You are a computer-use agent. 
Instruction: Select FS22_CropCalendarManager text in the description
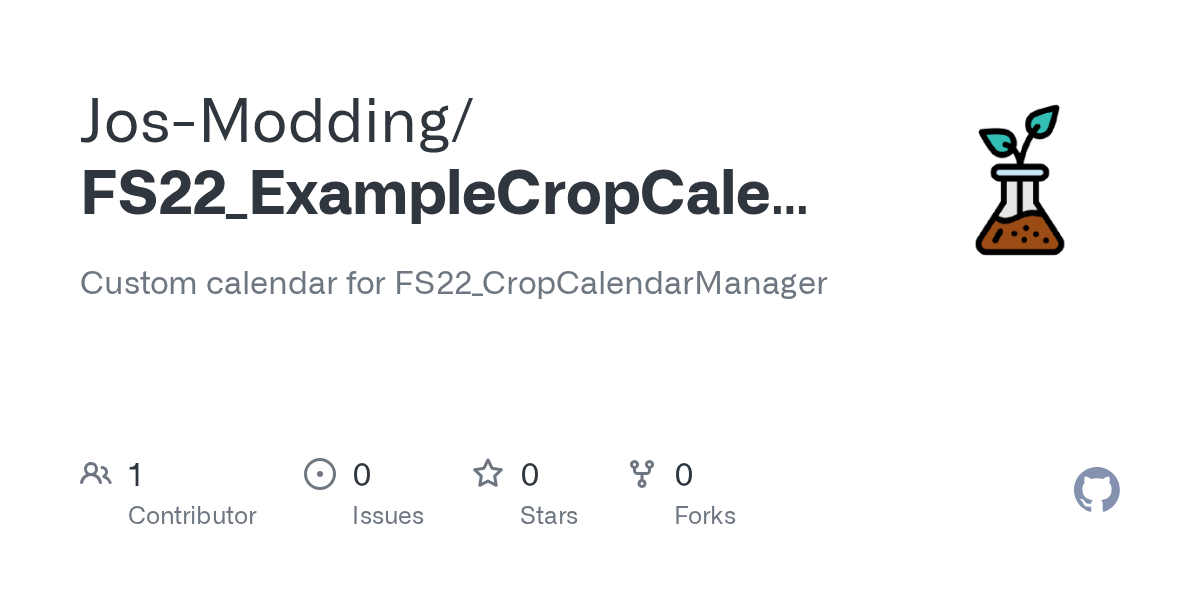[x=611, y=284]
